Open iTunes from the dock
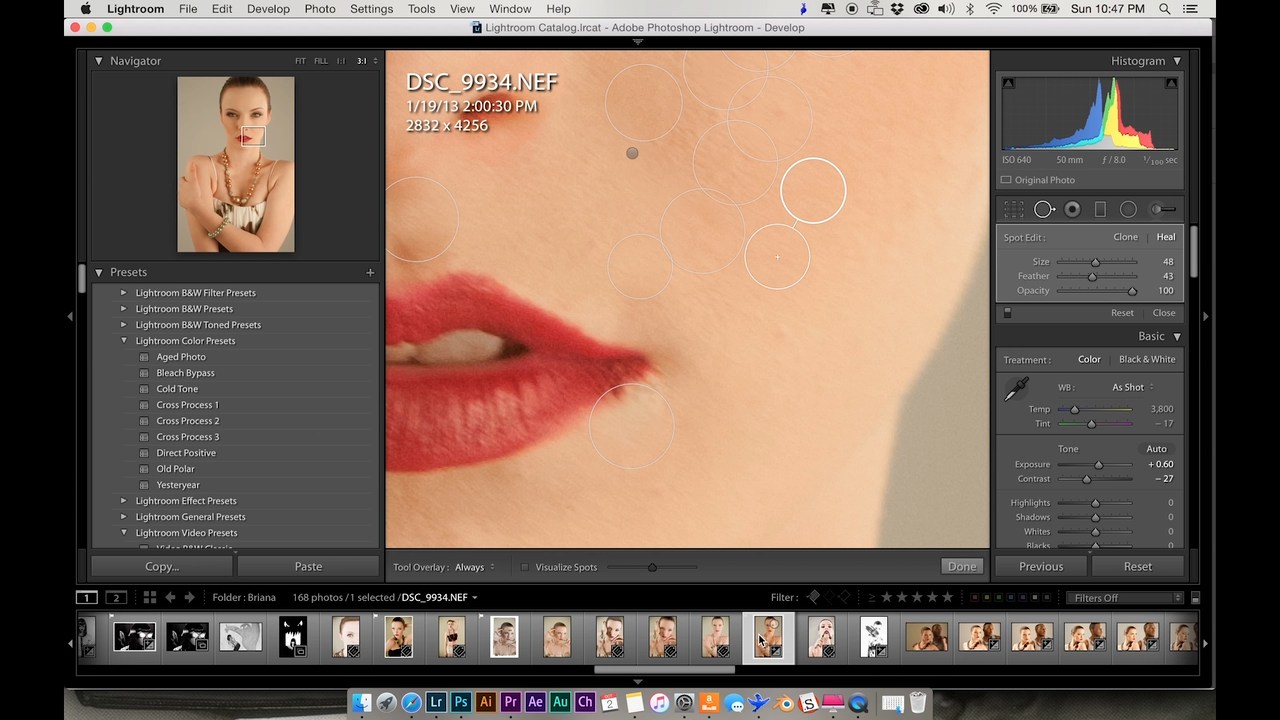The image size is (1280, 720). point(659,702)
